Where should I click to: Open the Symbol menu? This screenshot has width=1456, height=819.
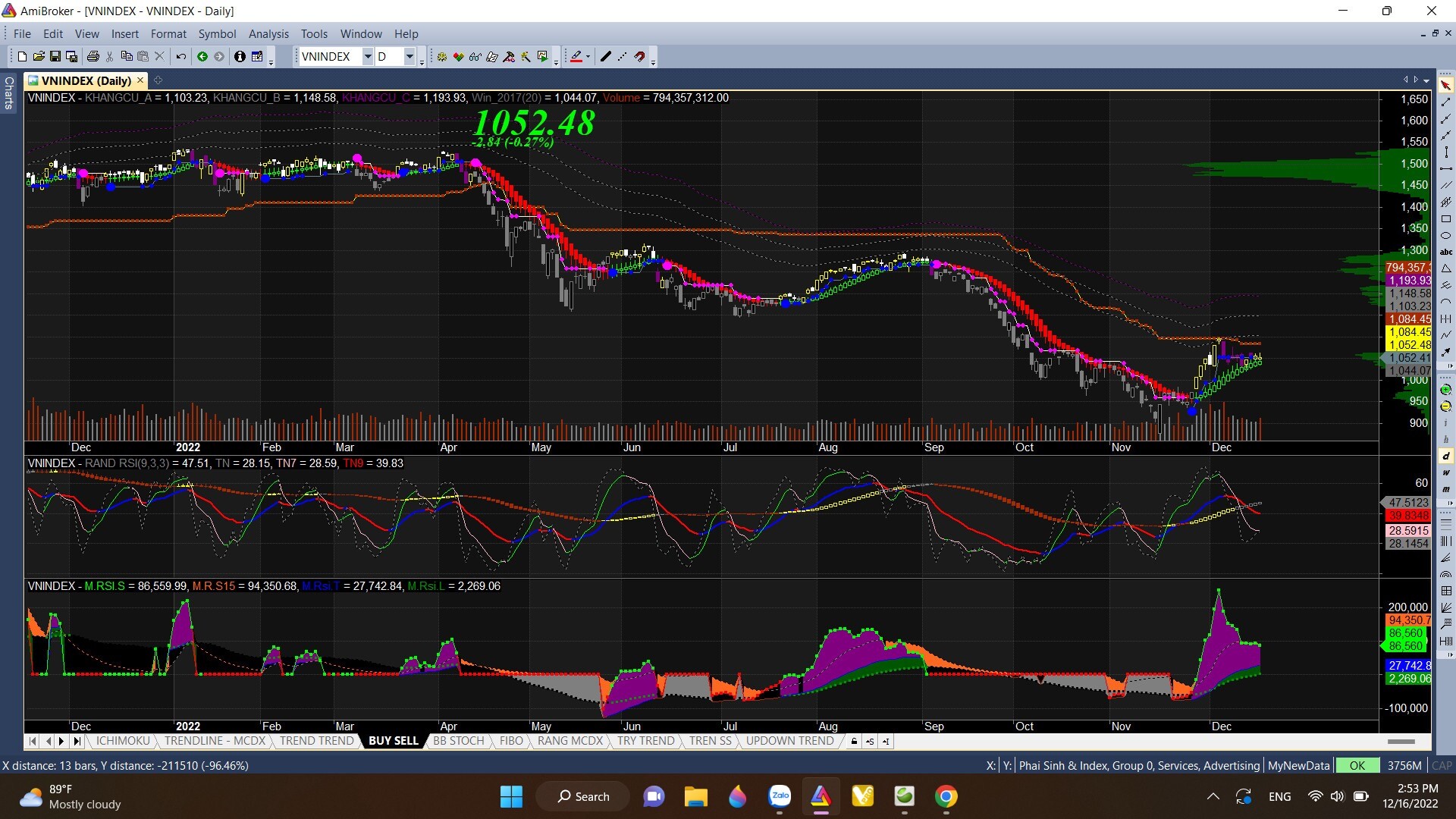pyautogui.click(x=217, y=33)
